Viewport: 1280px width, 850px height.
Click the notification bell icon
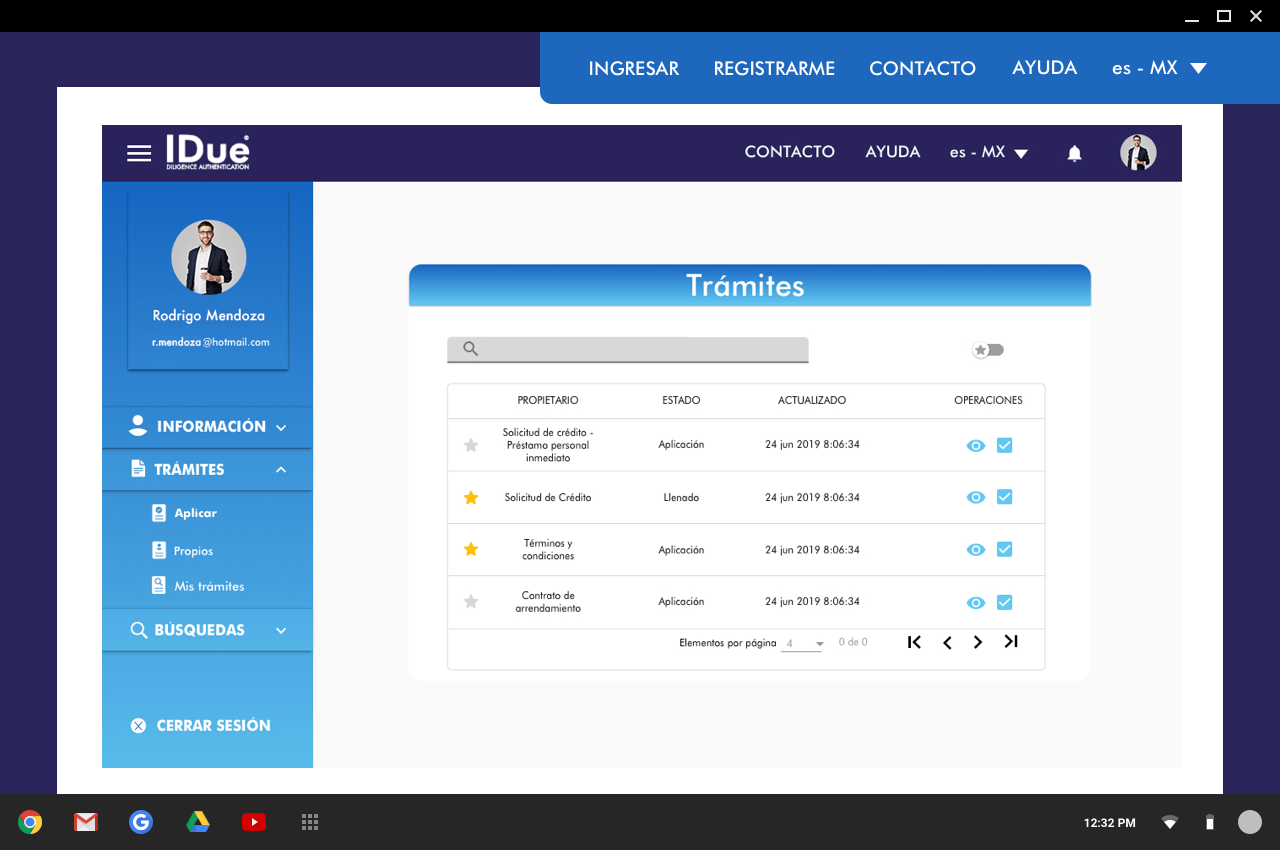[1074, 153]
